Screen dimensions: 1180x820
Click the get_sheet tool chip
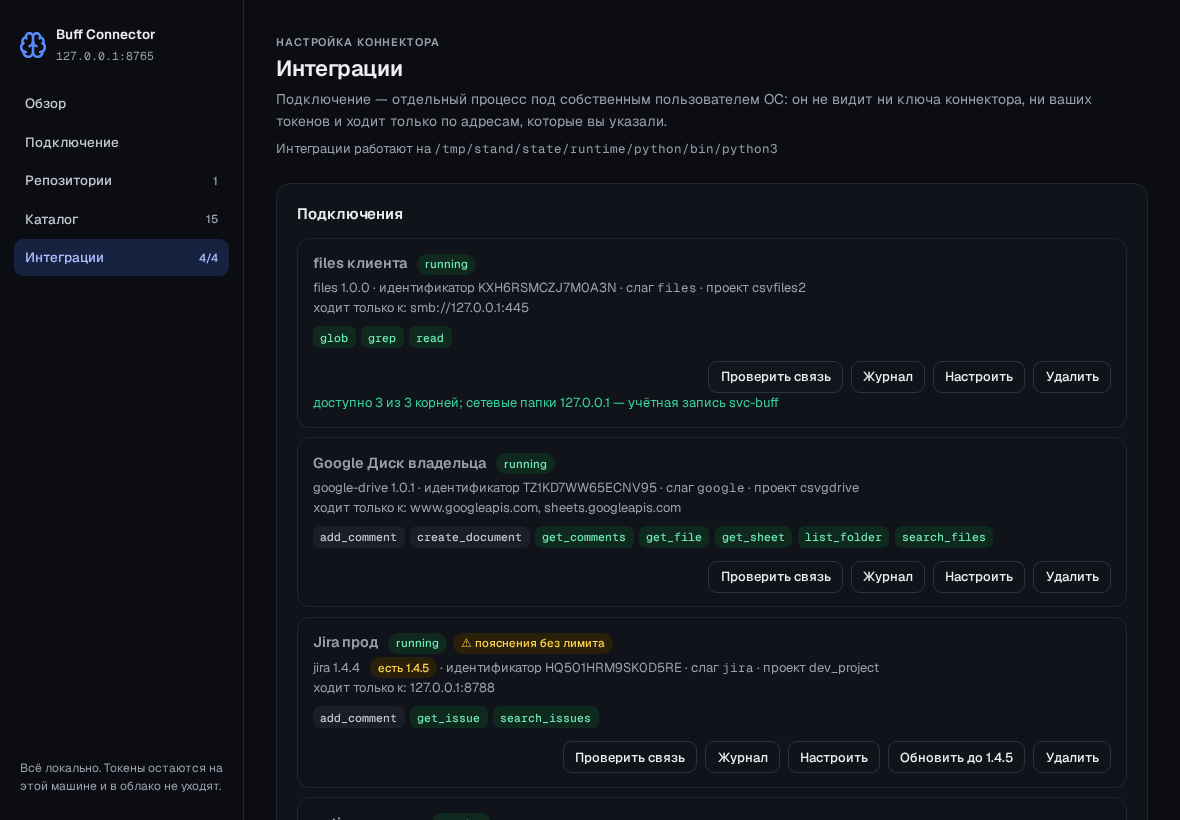click(753, 537)
